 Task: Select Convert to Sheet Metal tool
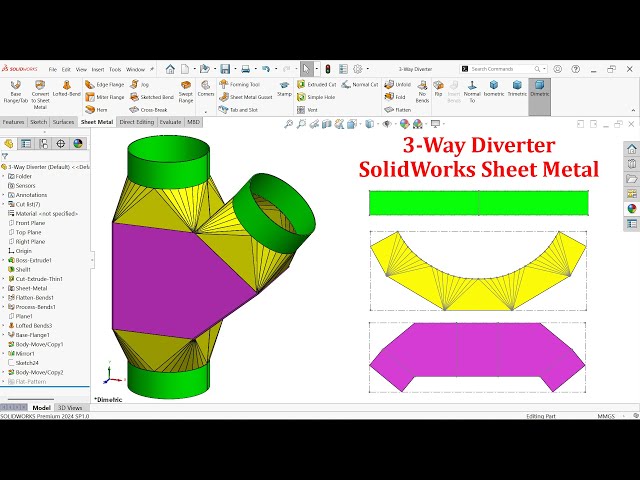(40, 95)
